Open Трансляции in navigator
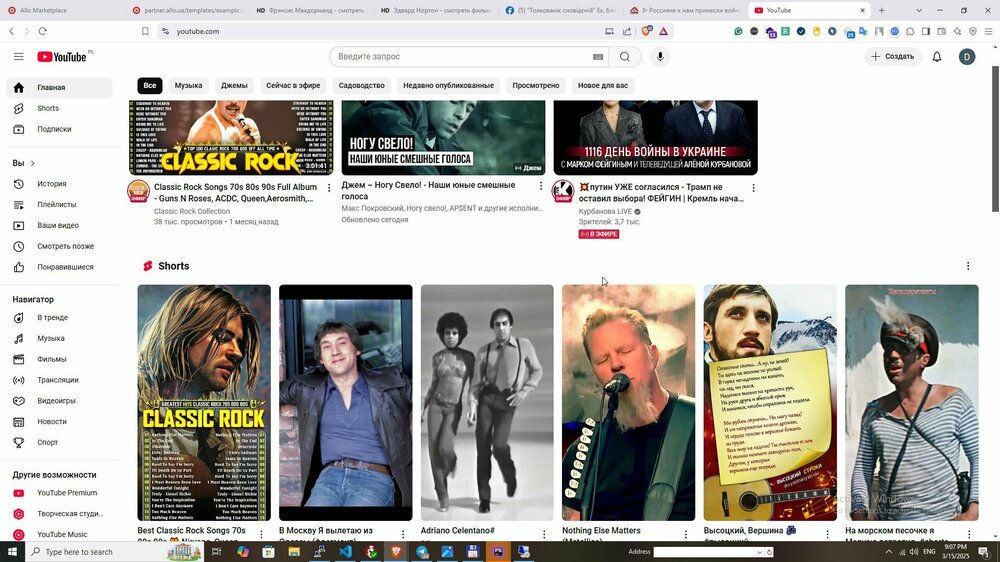 coord(59,380)
